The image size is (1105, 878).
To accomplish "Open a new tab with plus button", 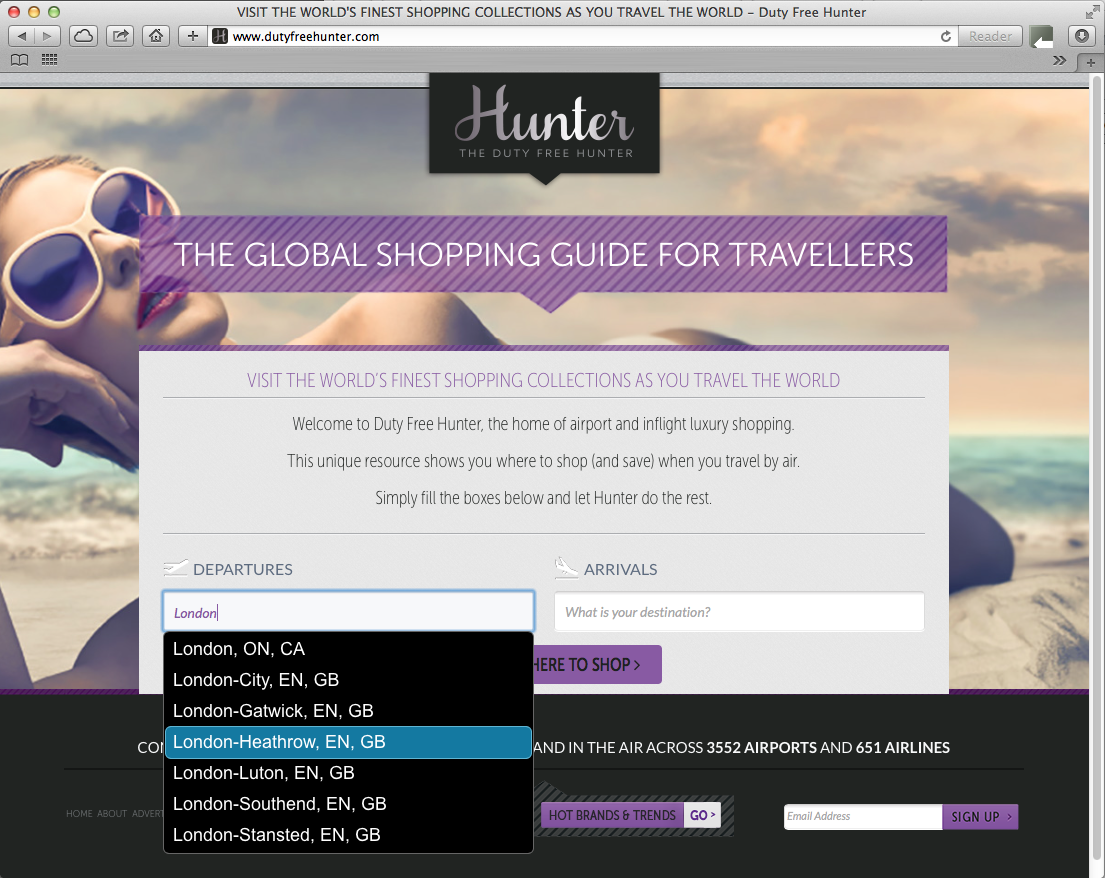I will click(1091, 63).
